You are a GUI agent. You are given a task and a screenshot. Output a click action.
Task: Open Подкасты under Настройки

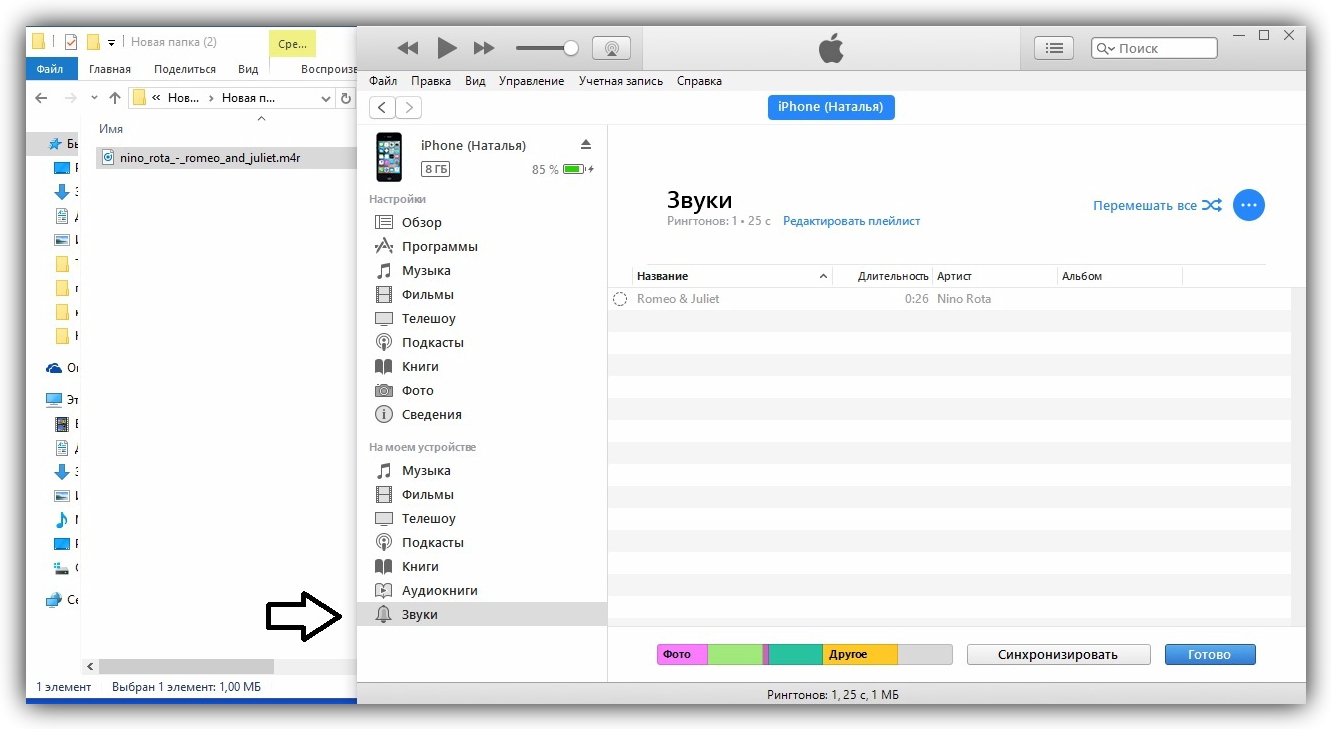481,342
